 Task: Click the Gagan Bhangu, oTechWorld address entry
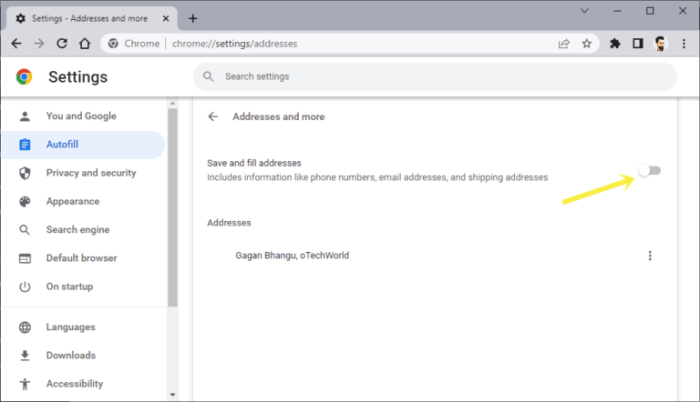(x=292, y=255)
